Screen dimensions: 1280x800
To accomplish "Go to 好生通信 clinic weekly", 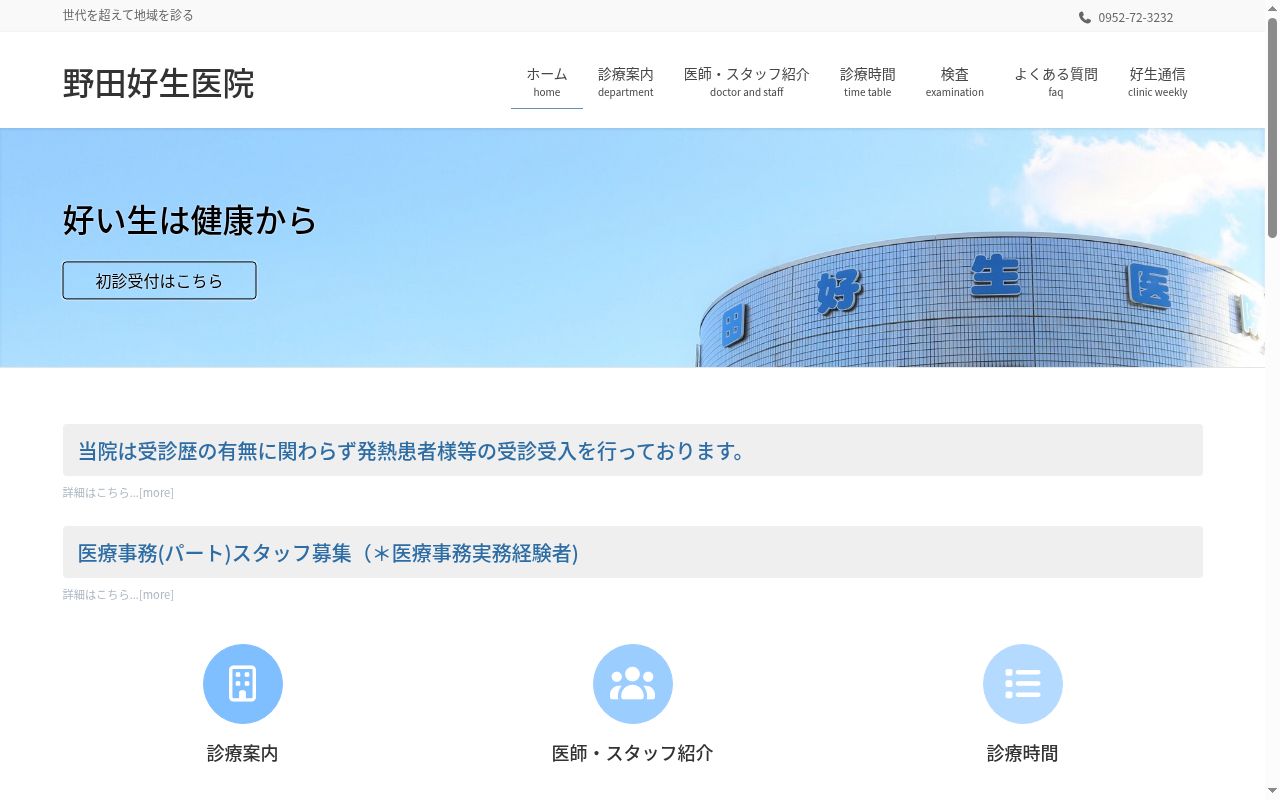I will [x=1158, y=82].
